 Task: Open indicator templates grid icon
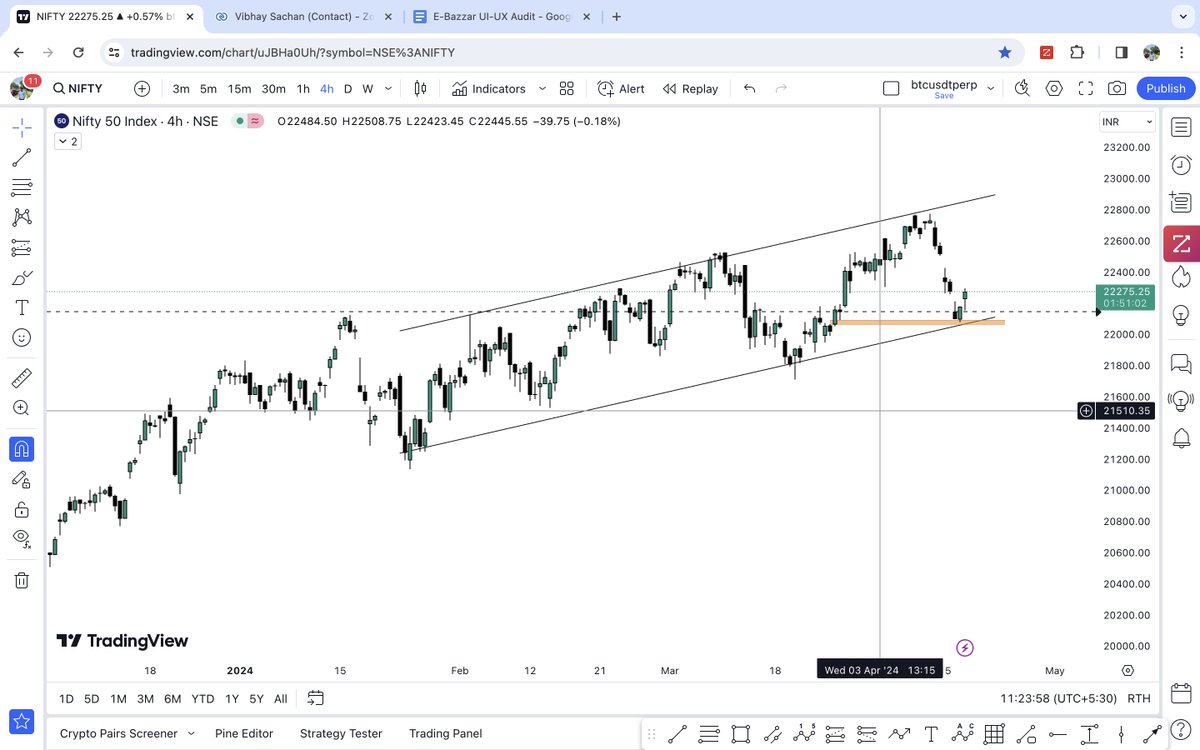point(567,88)
